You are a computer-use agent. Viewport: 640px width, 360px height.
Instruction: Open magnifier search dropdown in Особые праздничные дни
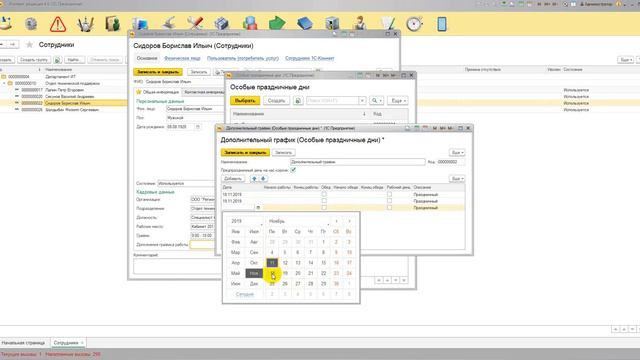376,100
